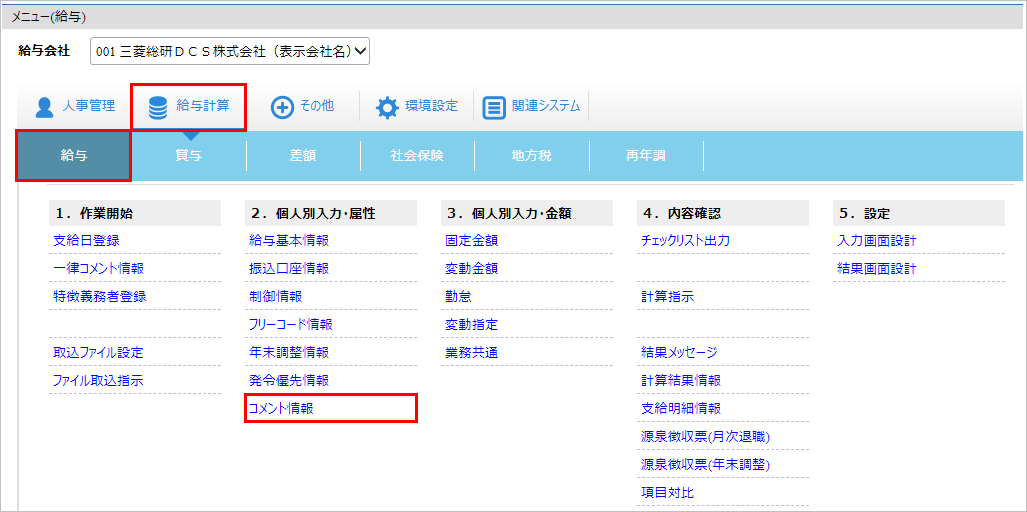Open the 結果メッセージ link
Screen dimensions: 1027x512
click(680, 352)
